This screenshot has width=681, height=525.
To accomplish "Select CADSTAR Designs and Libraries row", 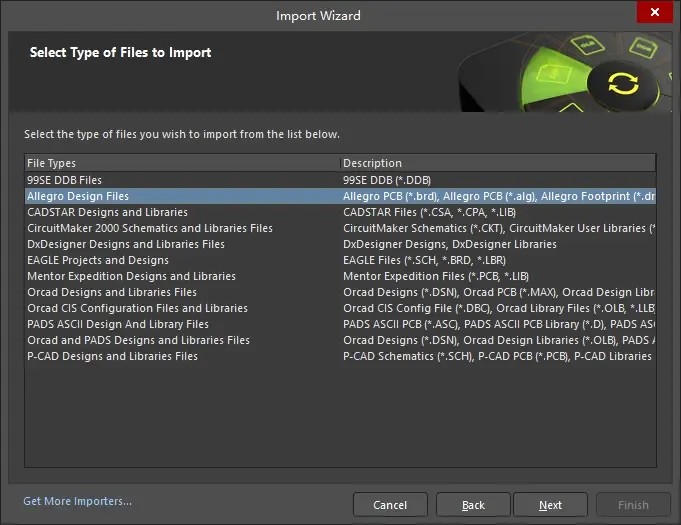I will pos(340,212).
